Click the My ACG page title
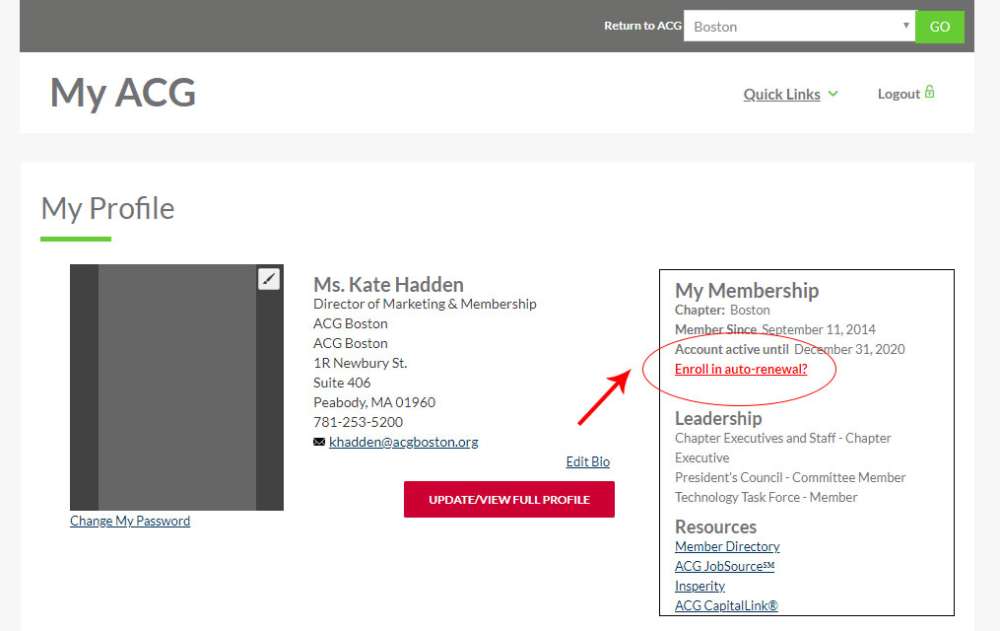Screen dimensions: 1000x631 123,93
